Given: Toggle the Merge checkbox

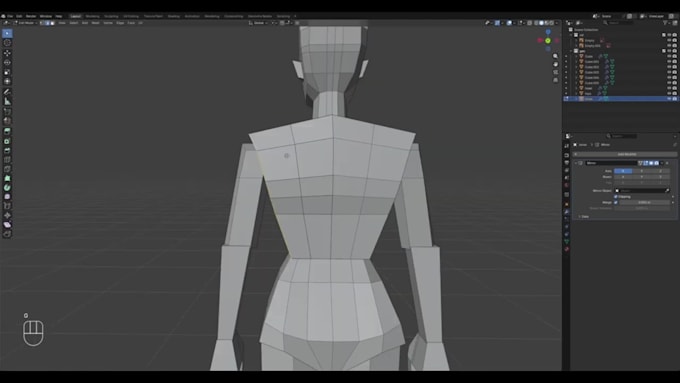Looking at the screenshot, I should click(x=616, y=202).
